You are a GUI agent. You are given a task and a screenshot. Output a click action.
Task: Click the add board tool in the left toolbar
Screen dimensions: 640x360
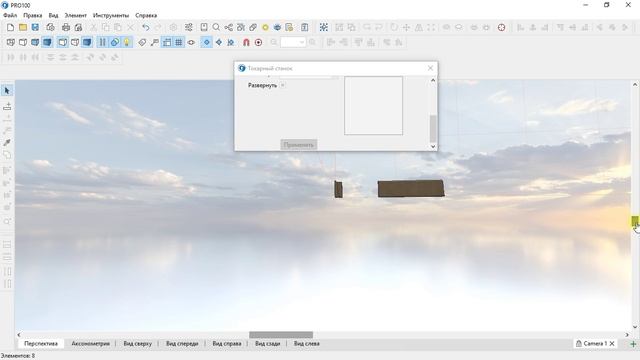point(7,107)
